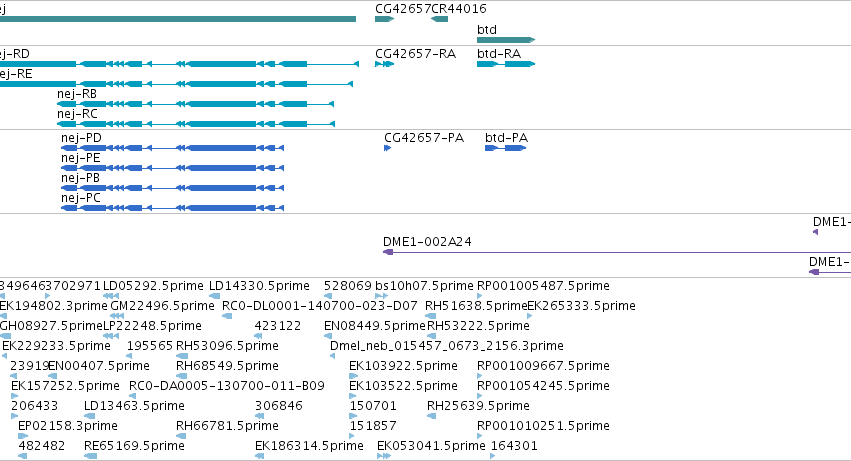Select EST LD14330.5prime
Viewport: 851px width, 461px height.
[259, 286]
